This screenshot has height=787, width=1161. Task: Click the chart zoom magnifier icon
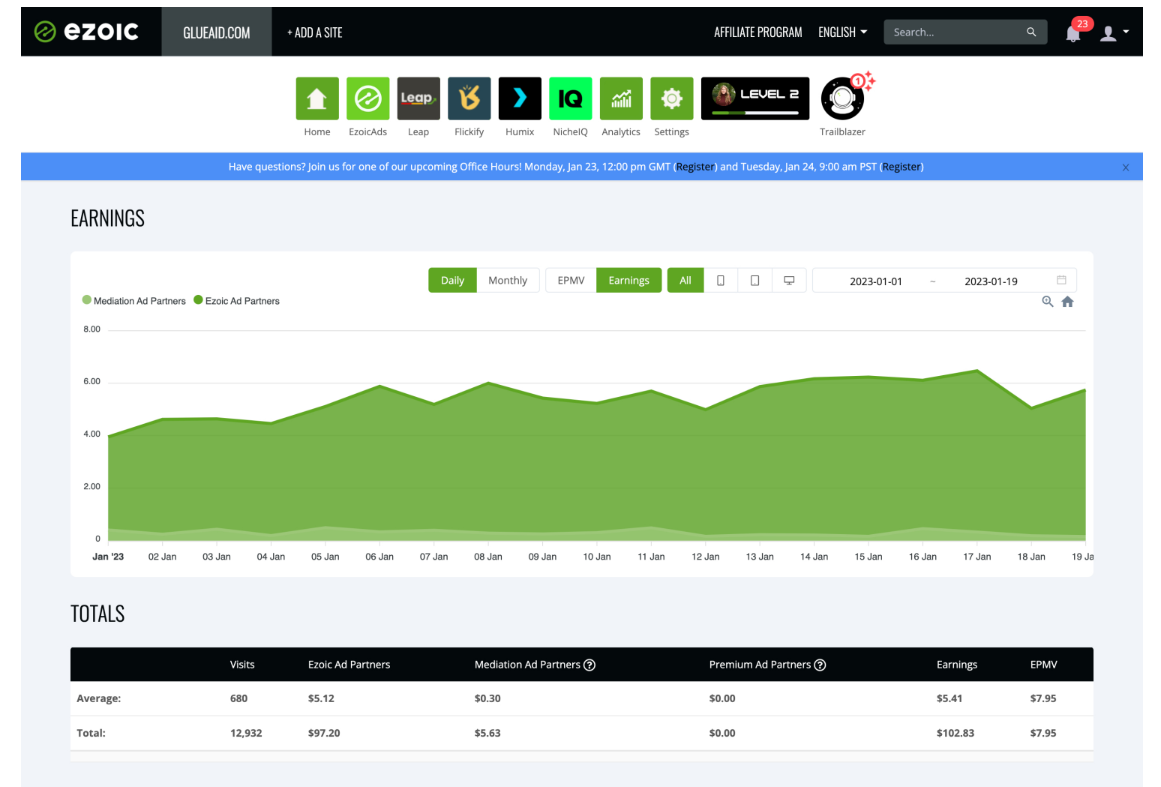(x=1048, y=301)
